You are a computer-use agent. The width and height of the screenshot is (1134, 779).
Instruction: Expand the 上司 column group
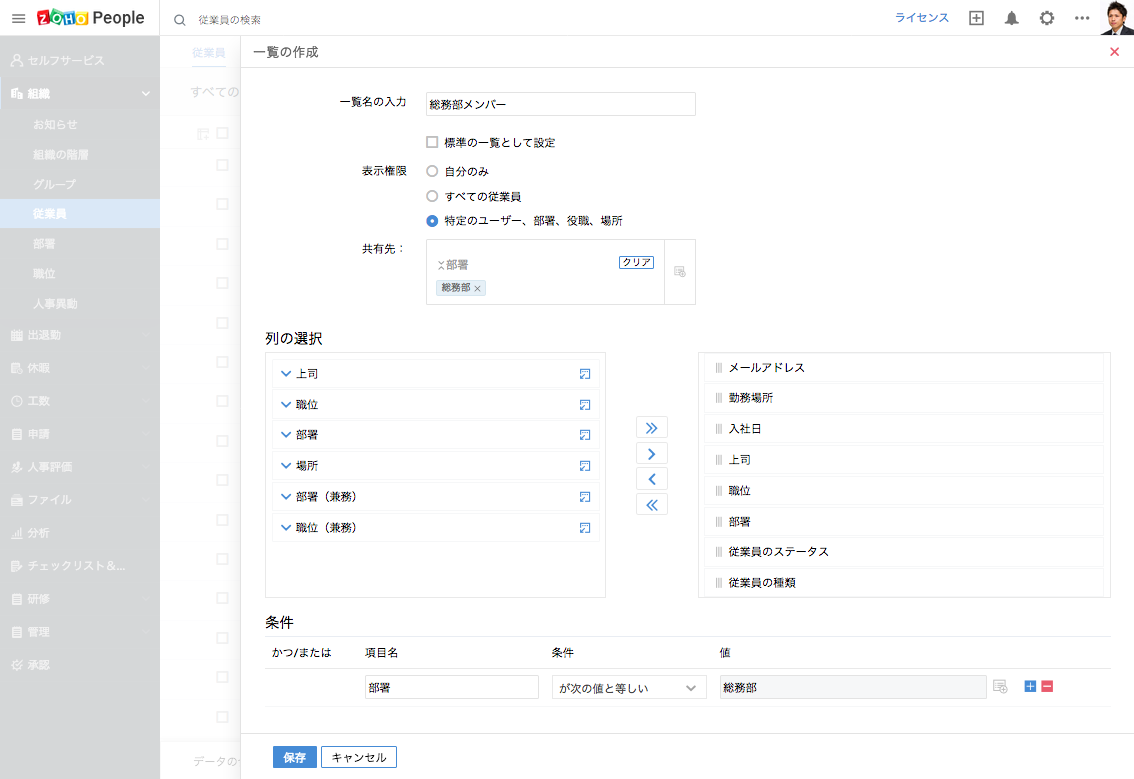[x=286, y=374]
